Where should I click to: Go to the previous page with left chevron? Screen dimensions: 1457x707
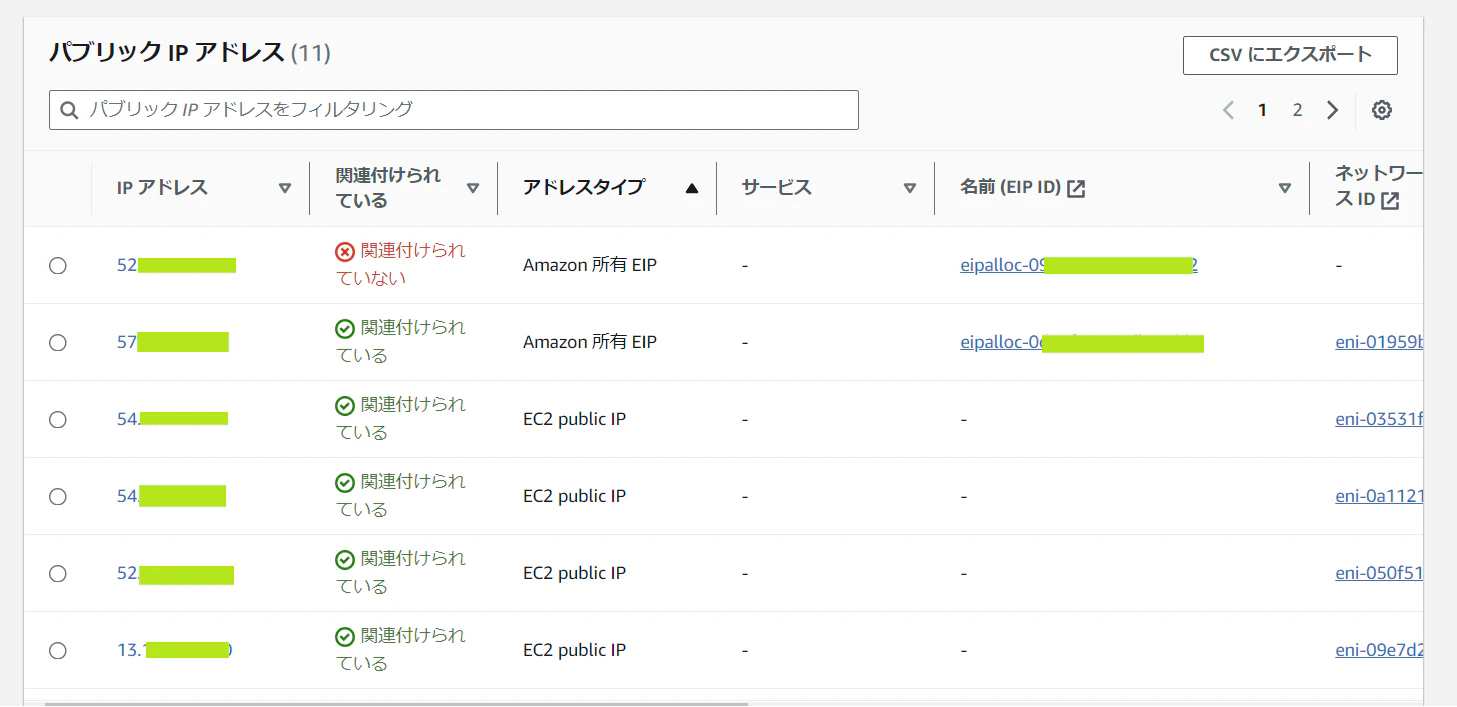(1228, 110)
